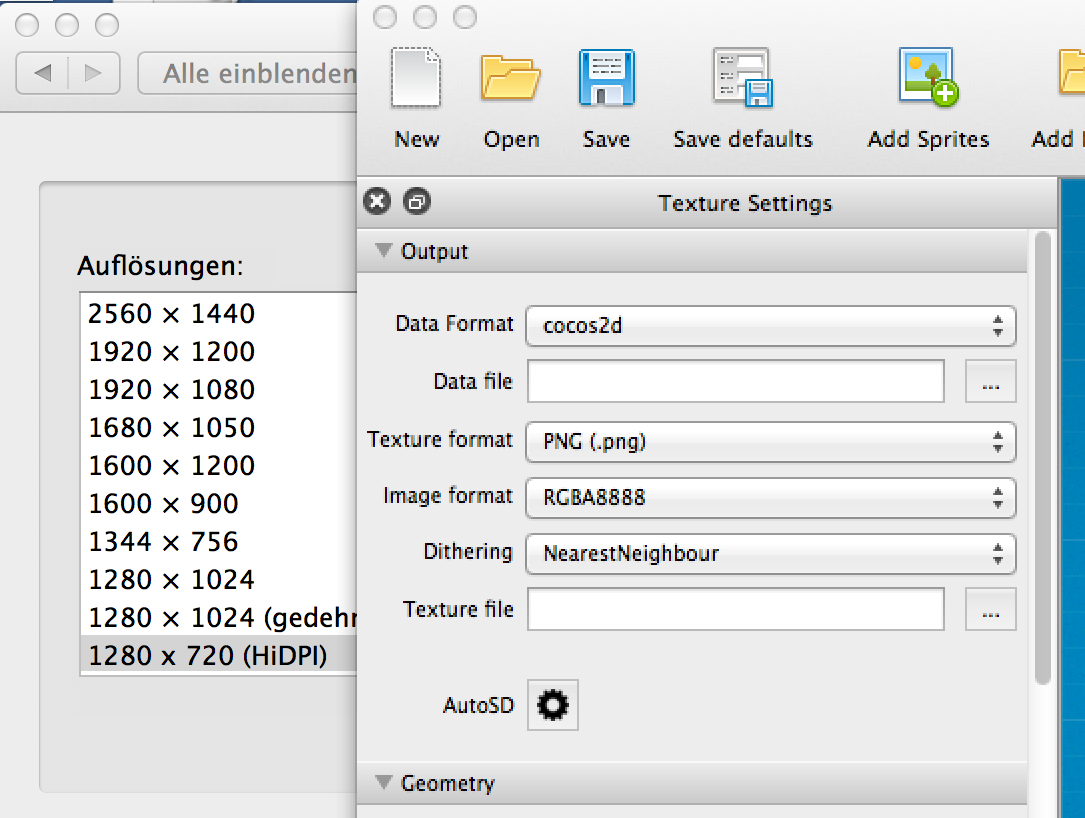Collapse the Output section

click(383, 251)
